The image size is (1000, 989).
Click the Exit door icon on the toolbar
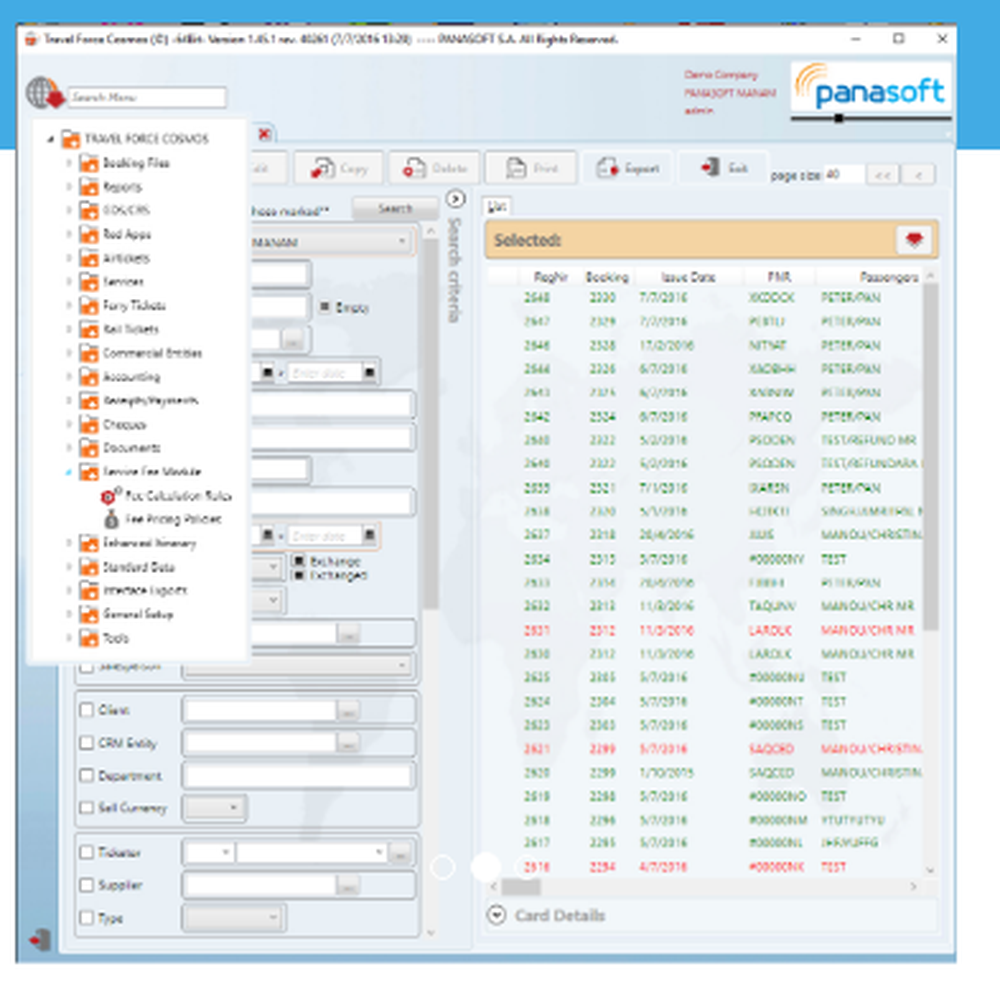tap(711, 167)
